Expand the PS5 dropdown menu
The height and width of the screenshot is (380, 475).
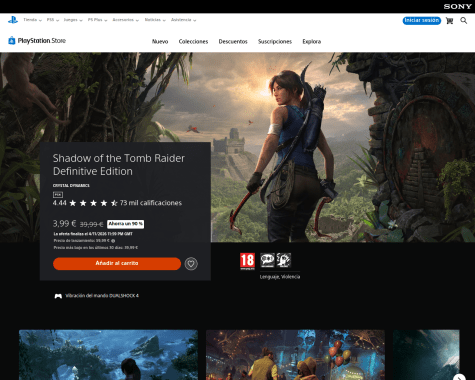[53, 20]
